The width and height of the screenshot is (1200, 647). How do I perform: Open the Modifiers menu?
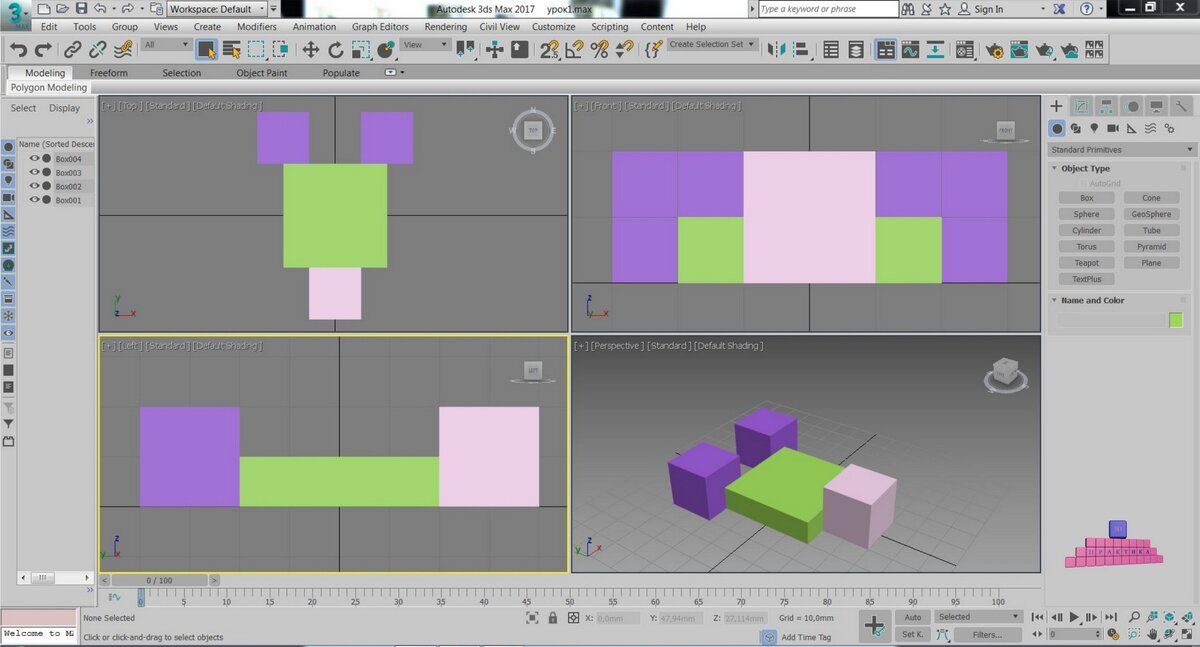pyautogui.click(x=256, y=27)
